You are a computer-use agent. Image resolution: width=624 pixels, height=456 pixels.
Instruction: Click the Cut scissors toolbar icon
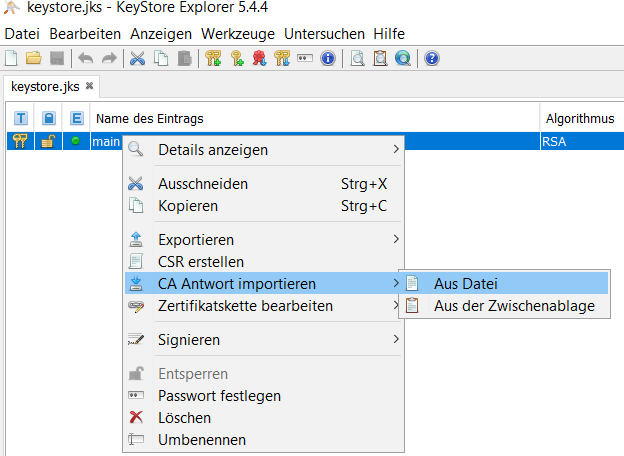click(137, 58)
